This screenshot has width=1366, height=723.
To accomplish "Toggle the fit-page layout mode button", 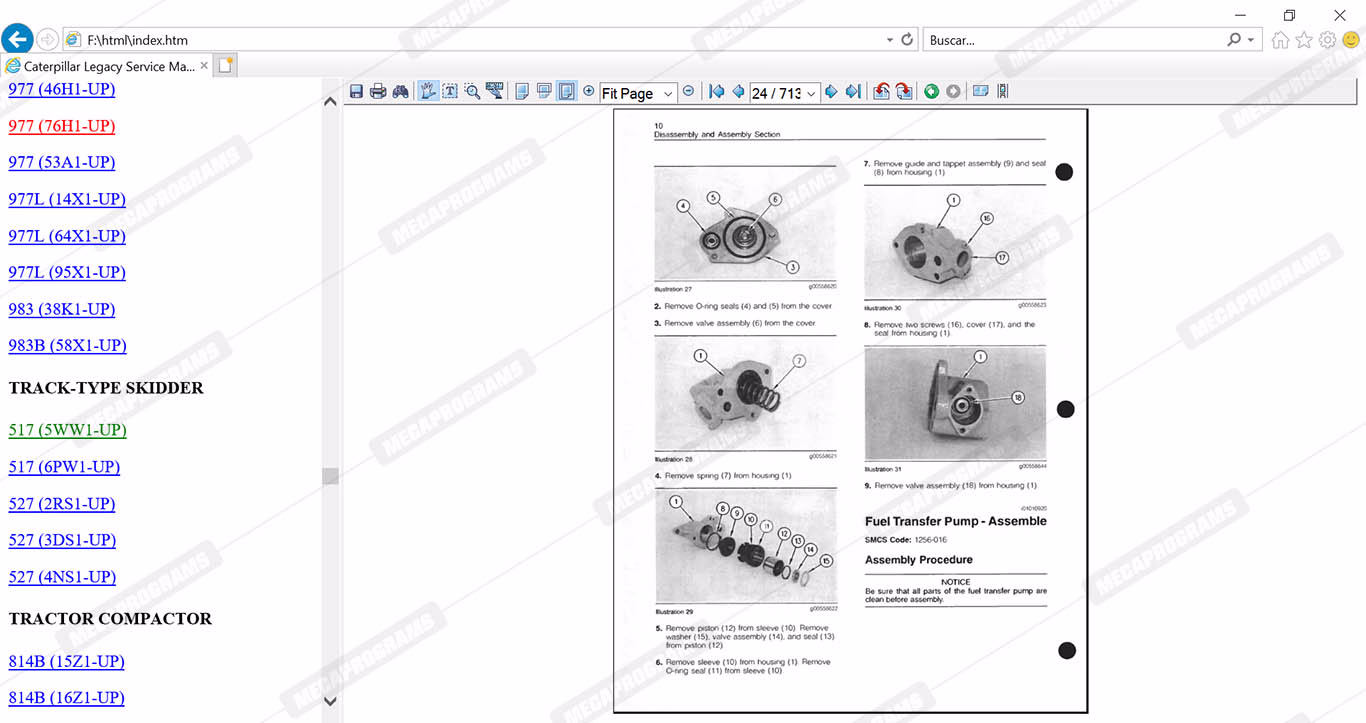I will click(x=566, y=92).
